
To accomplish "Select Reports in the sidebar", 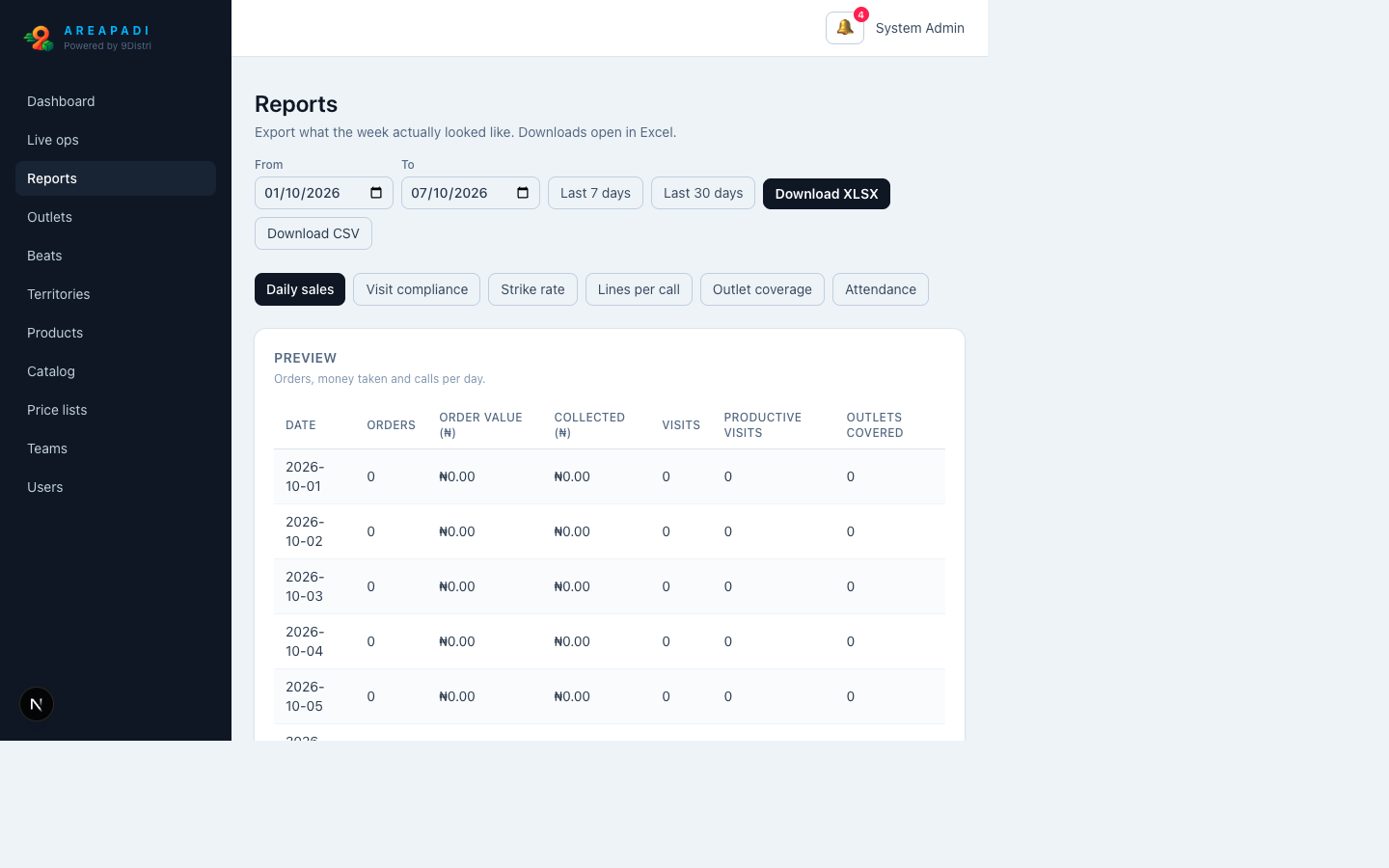I will click(116, 178).
